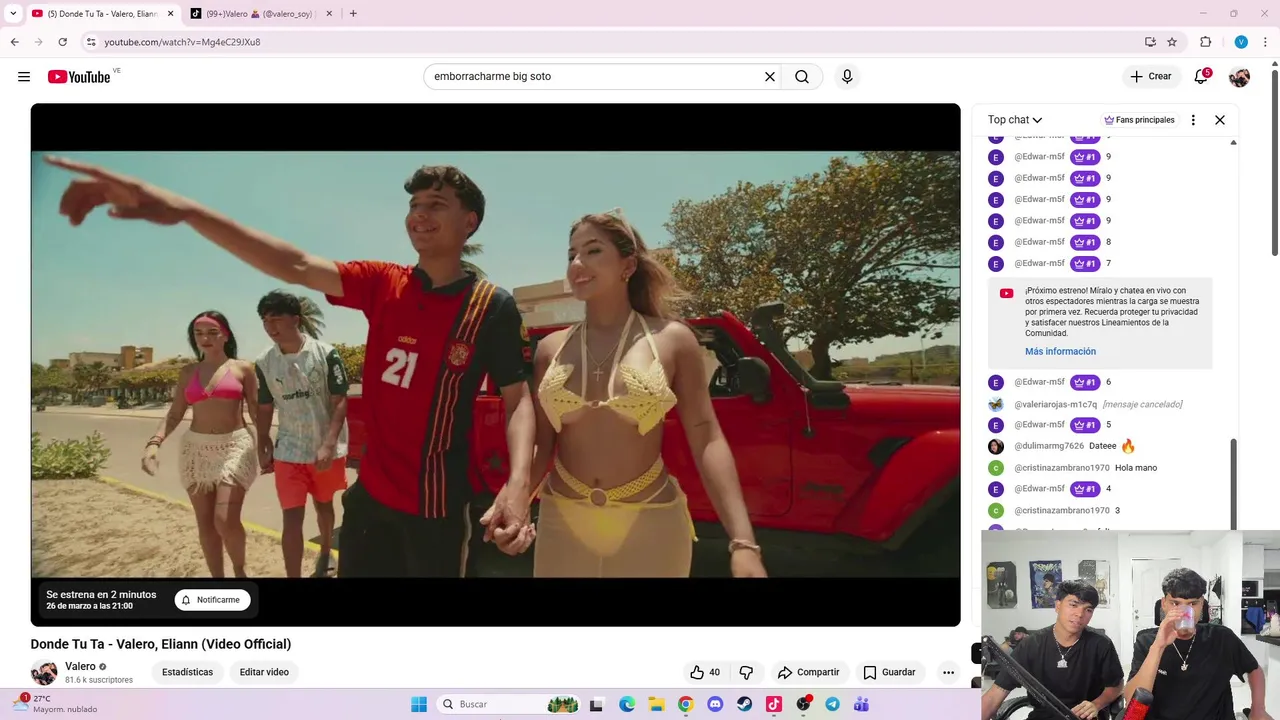
Task: View site information icon in address bar
Action: point(91,42)
